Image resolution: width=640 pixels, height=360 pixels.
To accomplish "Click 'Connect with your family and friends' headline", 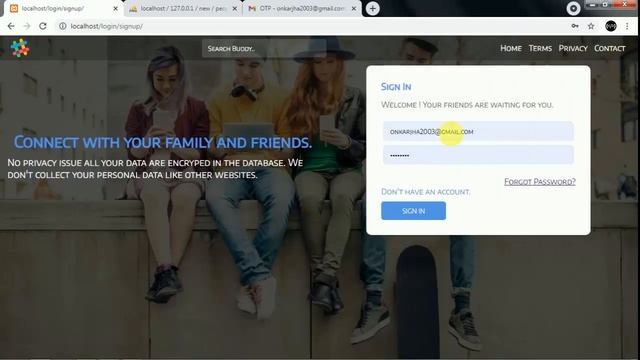I will click(163, 142).
